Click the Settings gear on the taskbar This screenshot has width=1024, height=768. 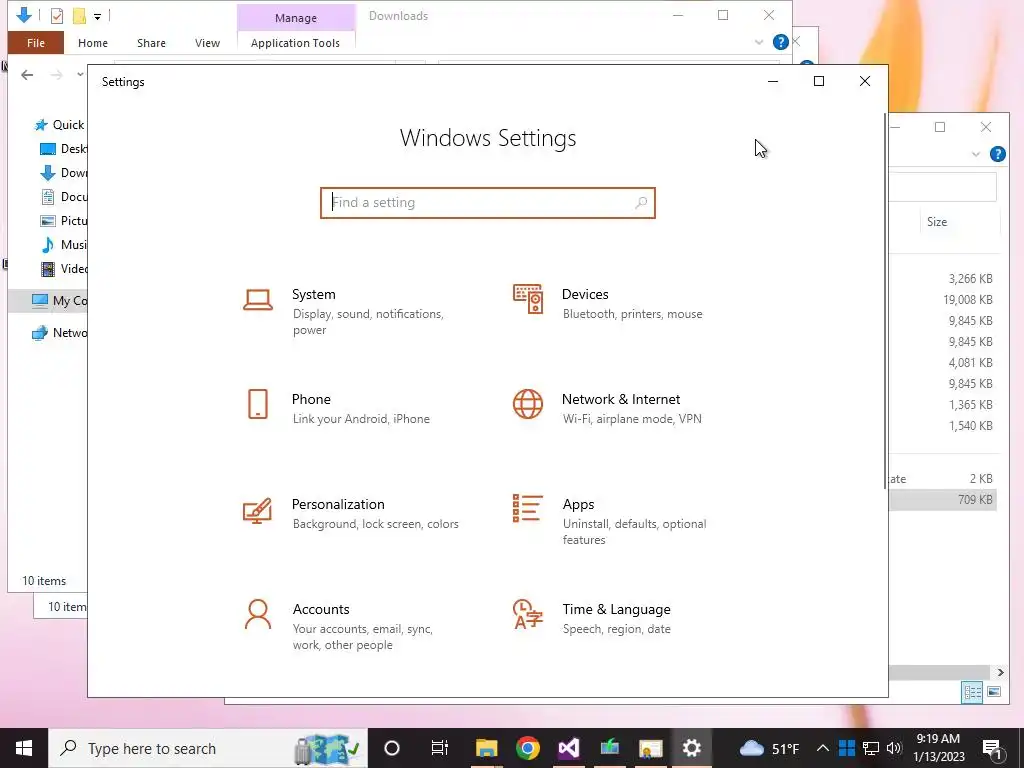tap(691, 748)
